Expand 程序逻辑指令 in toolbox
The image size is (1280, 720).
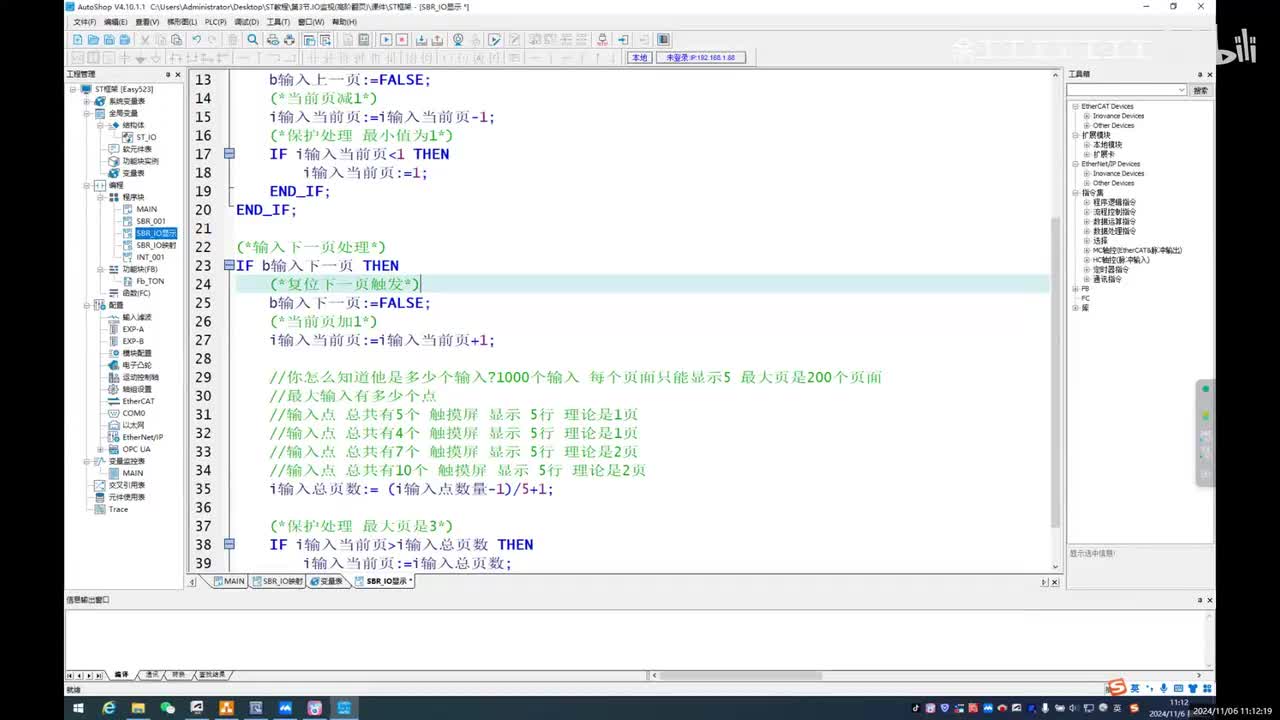1086,202
